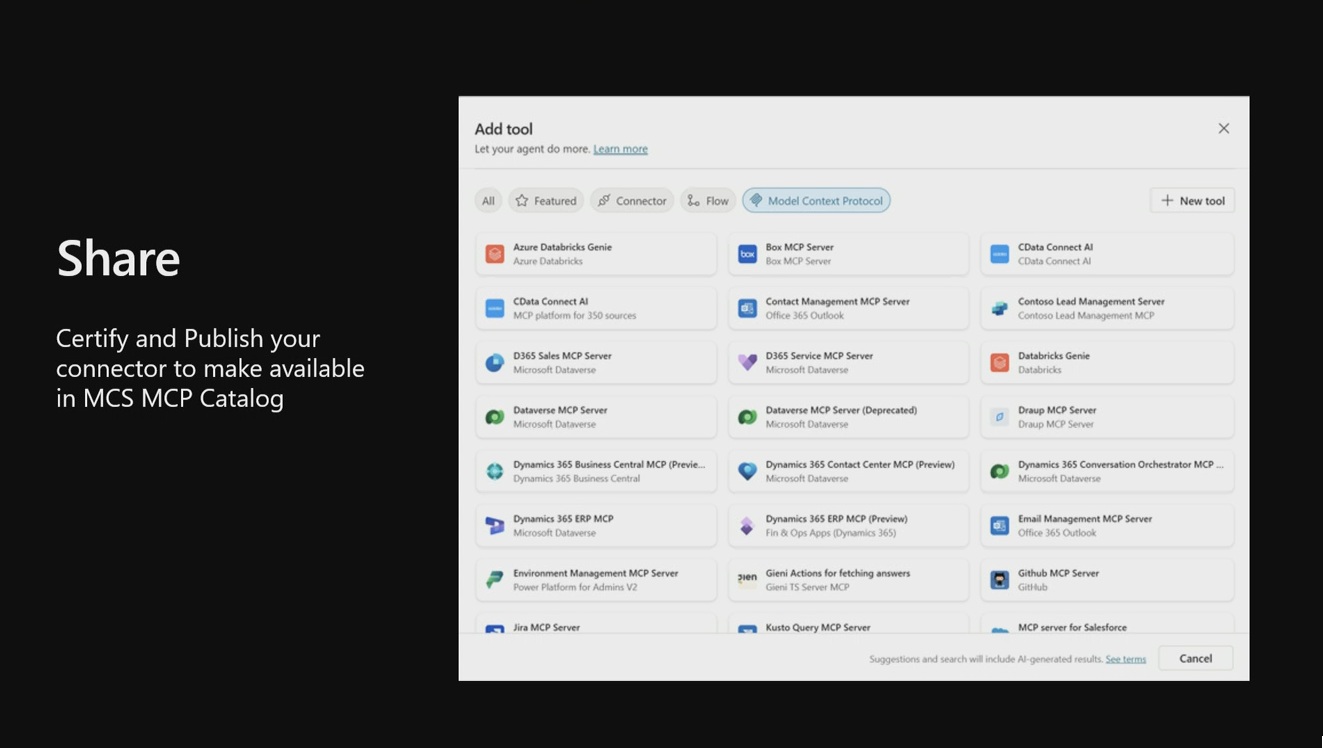Screen dimensions: 1323x748
Task: Click the Environment Management MCP Server icon
Action: [495, 580]
